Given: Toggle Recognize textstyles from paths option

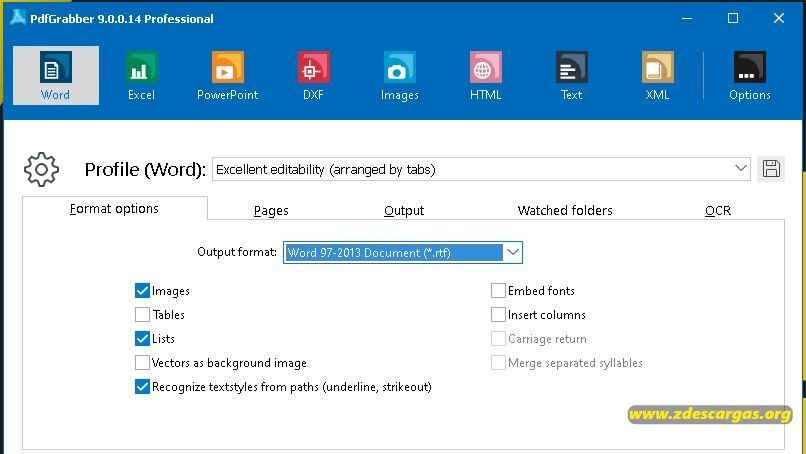Looking at the screenshot, I should (142, 387).
